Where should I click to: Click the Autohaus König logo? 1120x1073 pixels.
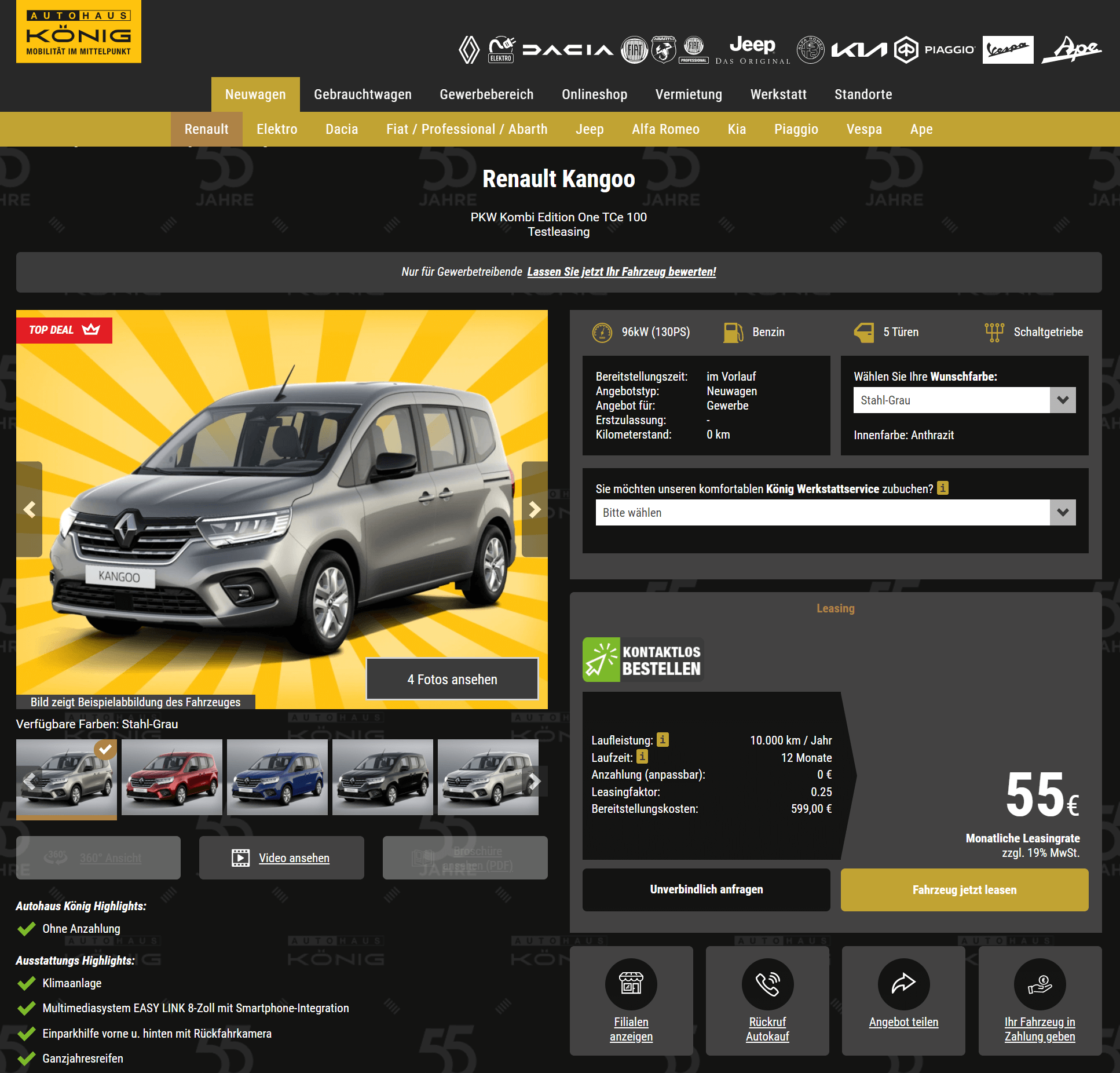(79, 31)
